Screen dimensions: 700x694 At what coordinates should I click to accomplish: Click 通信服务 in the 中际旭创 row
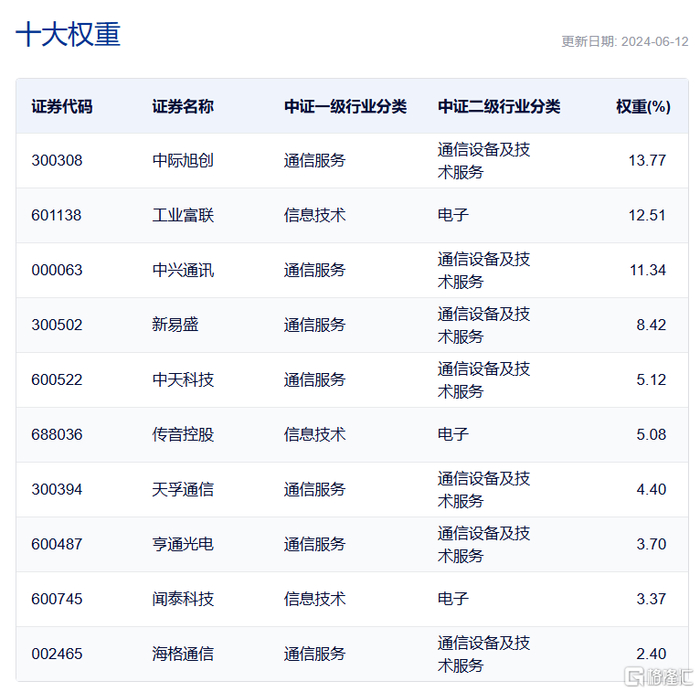click(x=314, y=160)
